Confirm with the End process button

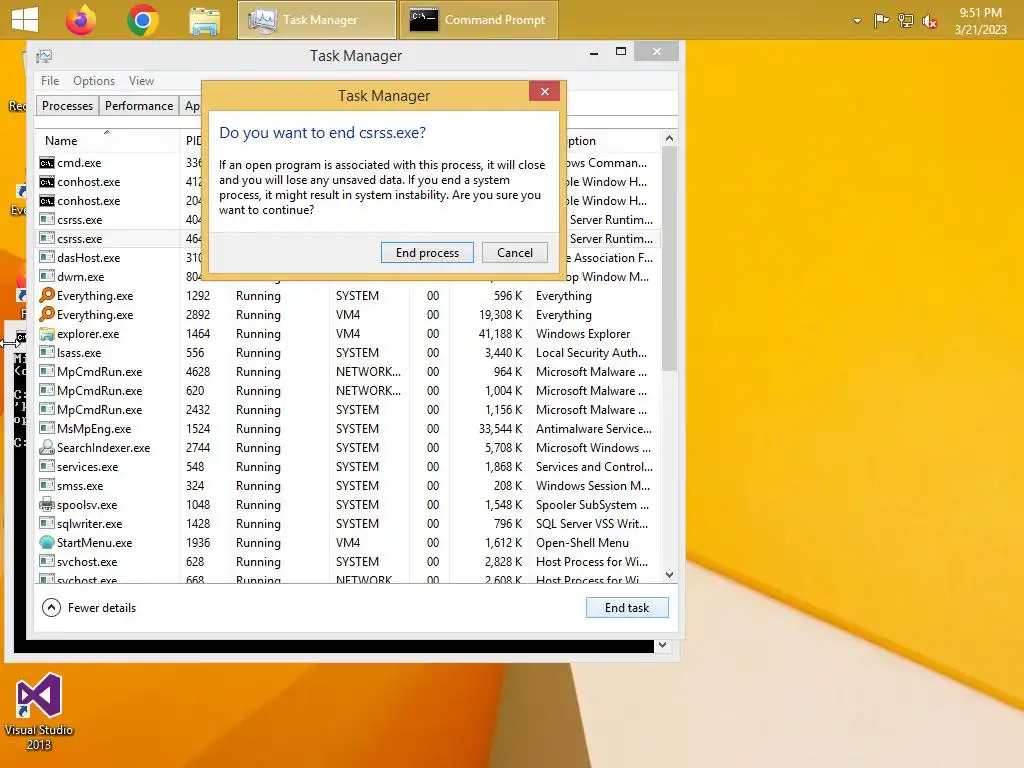(427, 253)
